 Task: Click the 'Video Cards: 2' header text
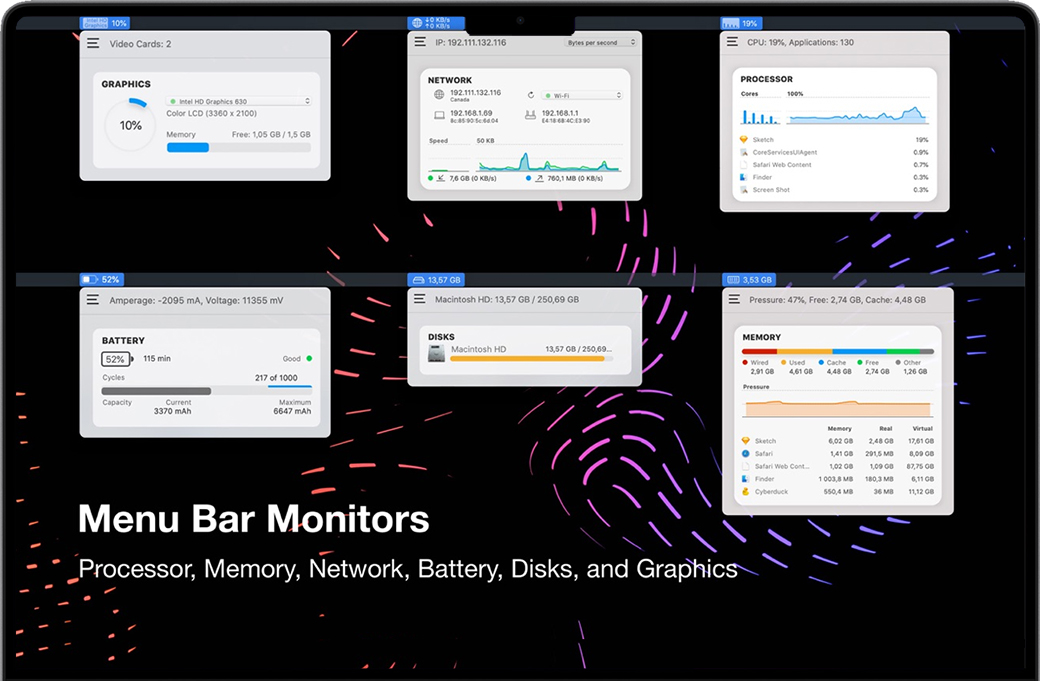click(140, 44)
